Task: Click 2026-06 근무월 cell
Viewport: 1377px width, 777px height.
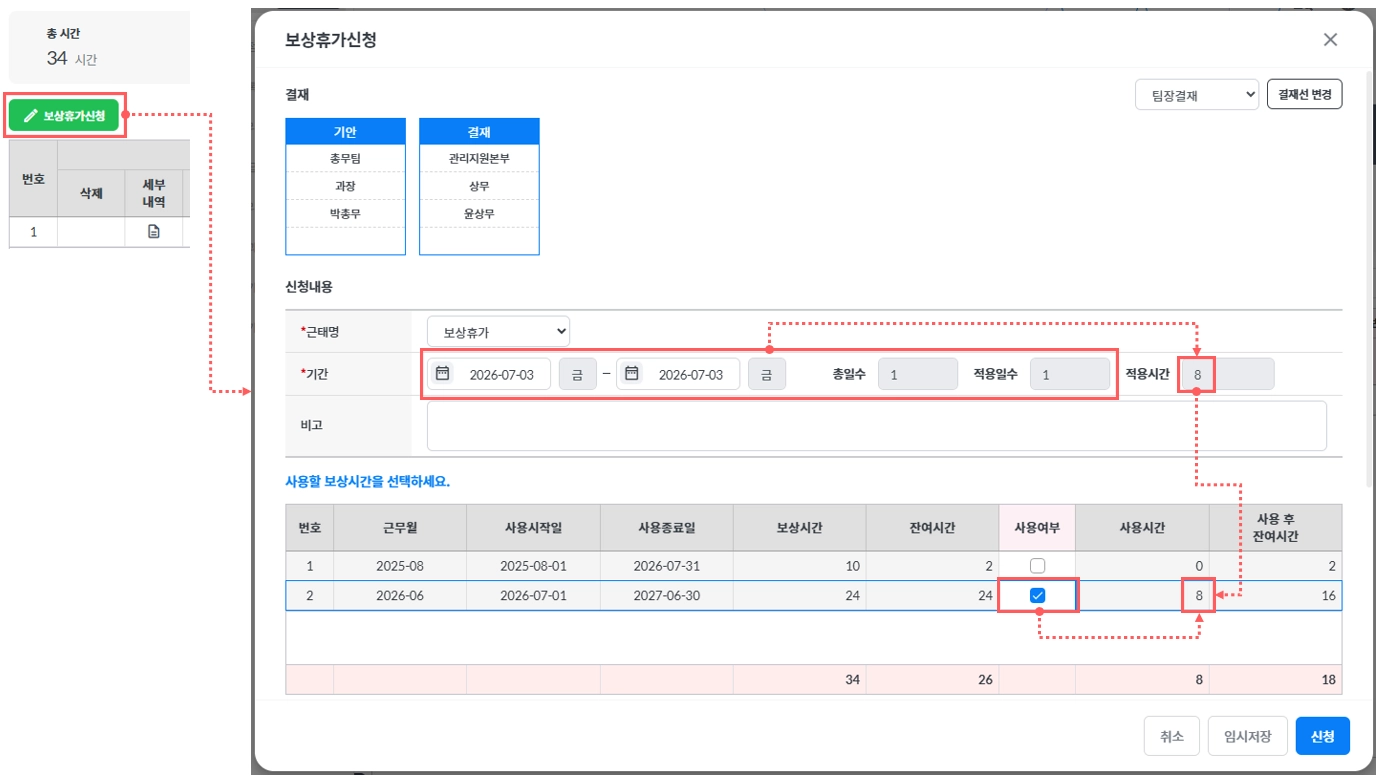Action: coord(400,596)
